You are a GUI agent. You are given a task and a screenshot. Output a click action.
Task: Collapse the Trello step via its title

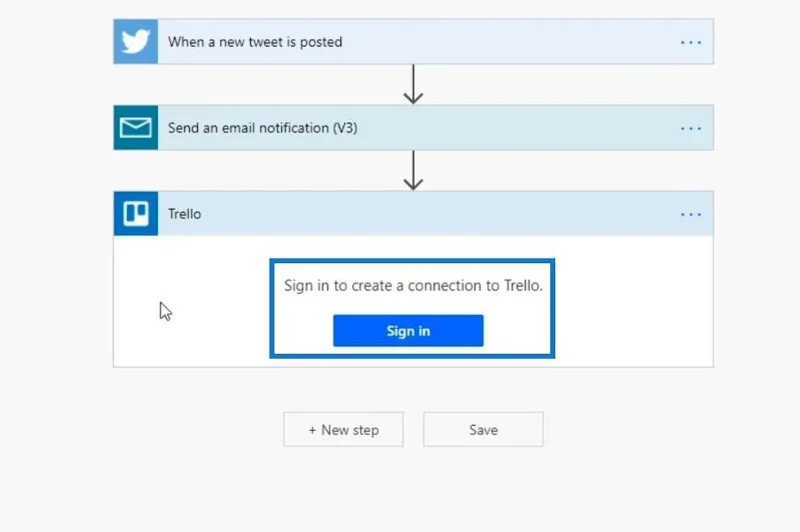coord(185,214)
